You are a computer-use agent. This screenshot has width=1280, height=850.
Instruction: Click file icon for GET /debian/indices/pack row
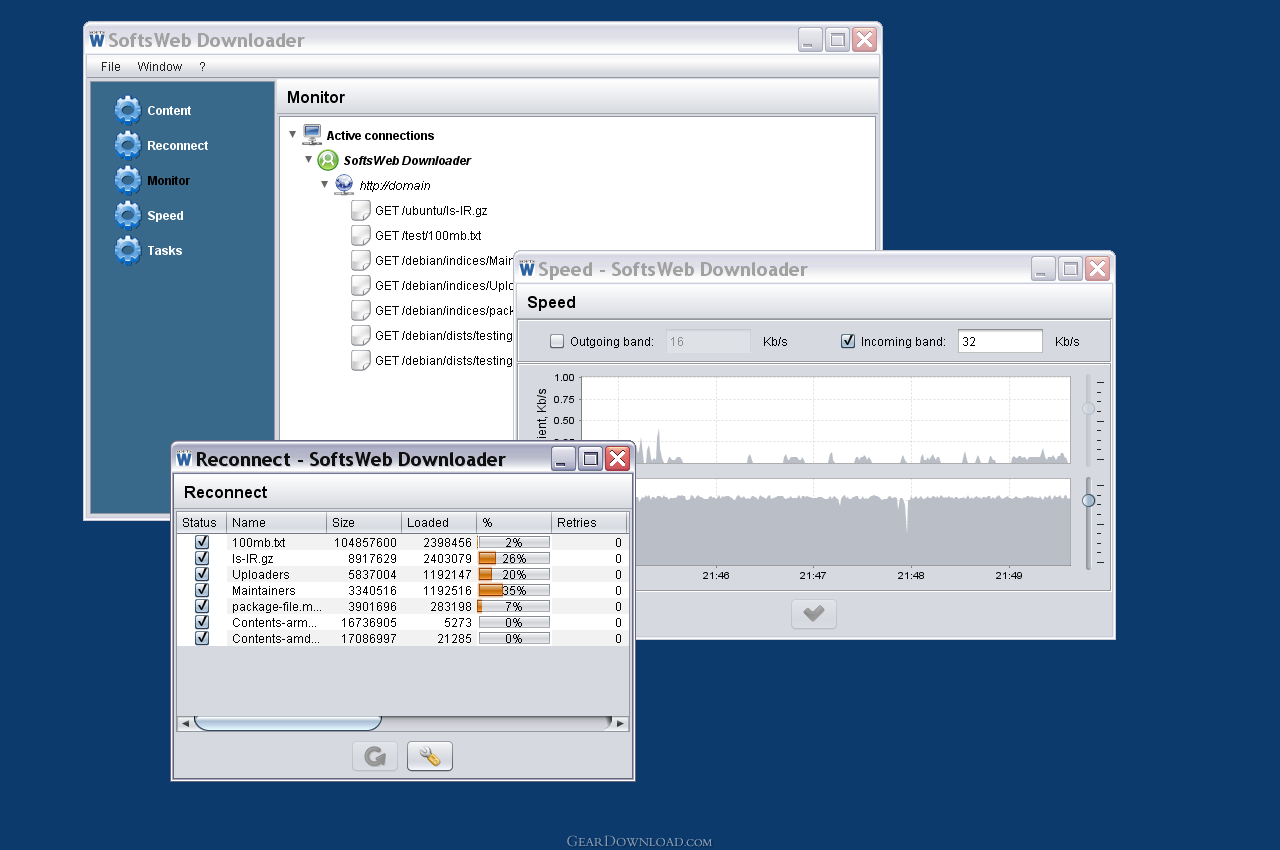(361, 310)
